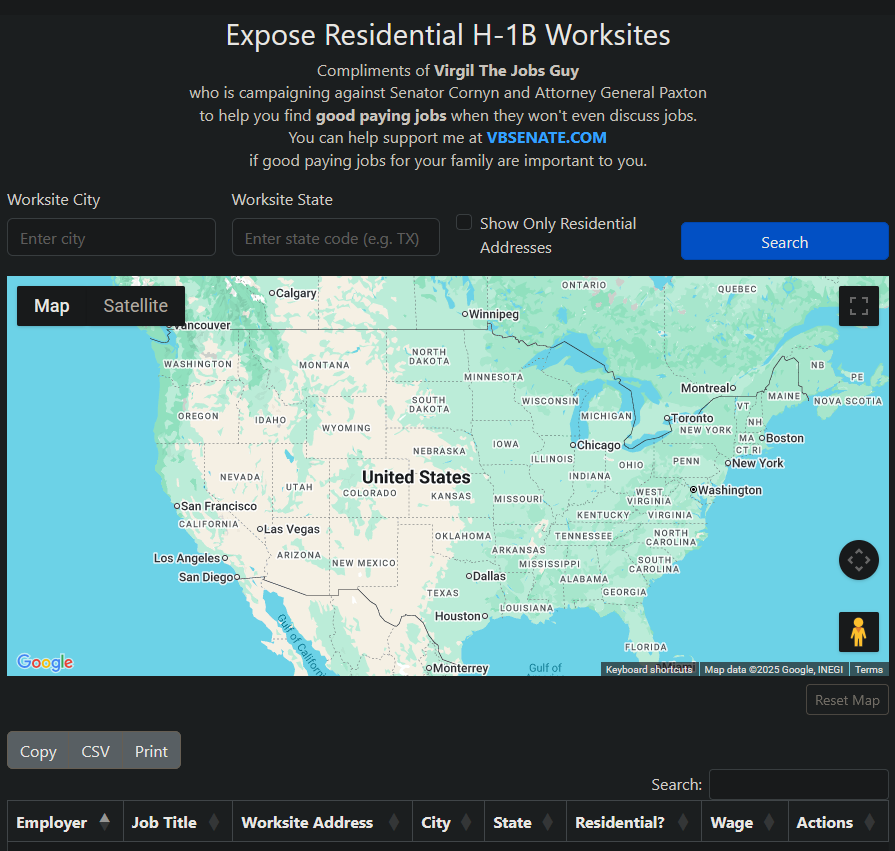Sort table by Employer column

point(65,822)
